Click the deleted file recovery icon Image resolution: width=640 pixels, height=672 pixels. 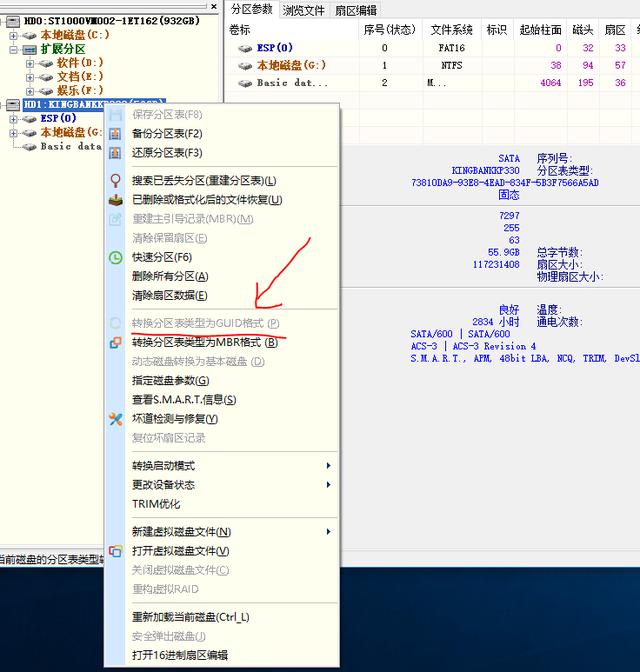(115, 200)
